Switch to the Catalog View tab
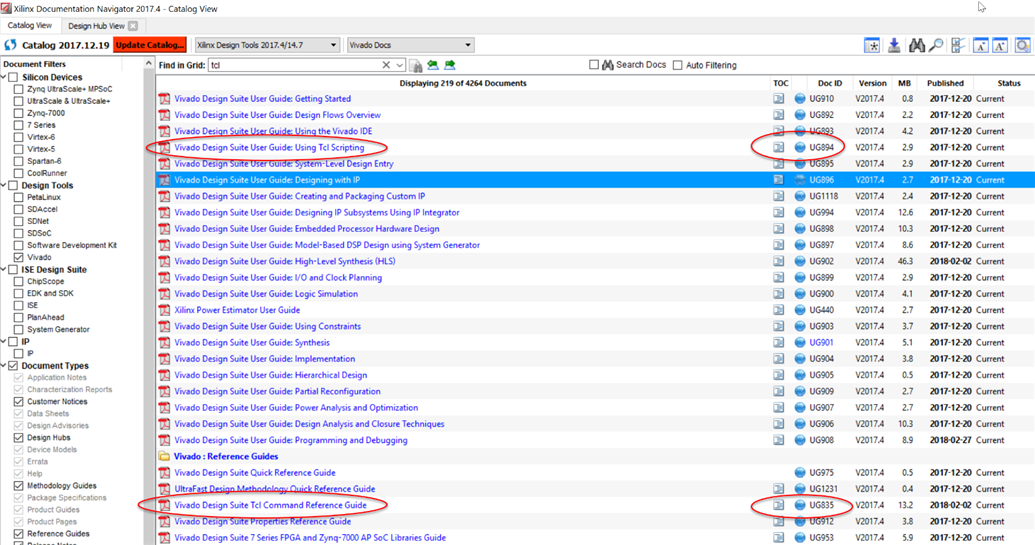This screenshot has height=545, width=1035. click(x=30, y=25)
